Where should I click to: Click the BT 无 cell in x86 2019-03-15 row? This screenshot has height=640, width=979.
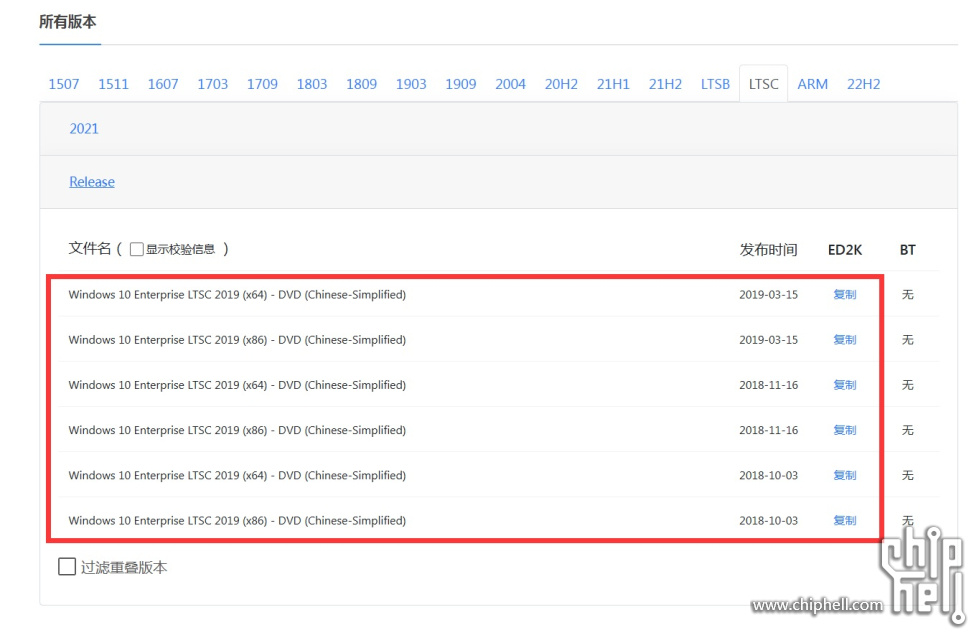pyautogui.click(x=908, y=340)
